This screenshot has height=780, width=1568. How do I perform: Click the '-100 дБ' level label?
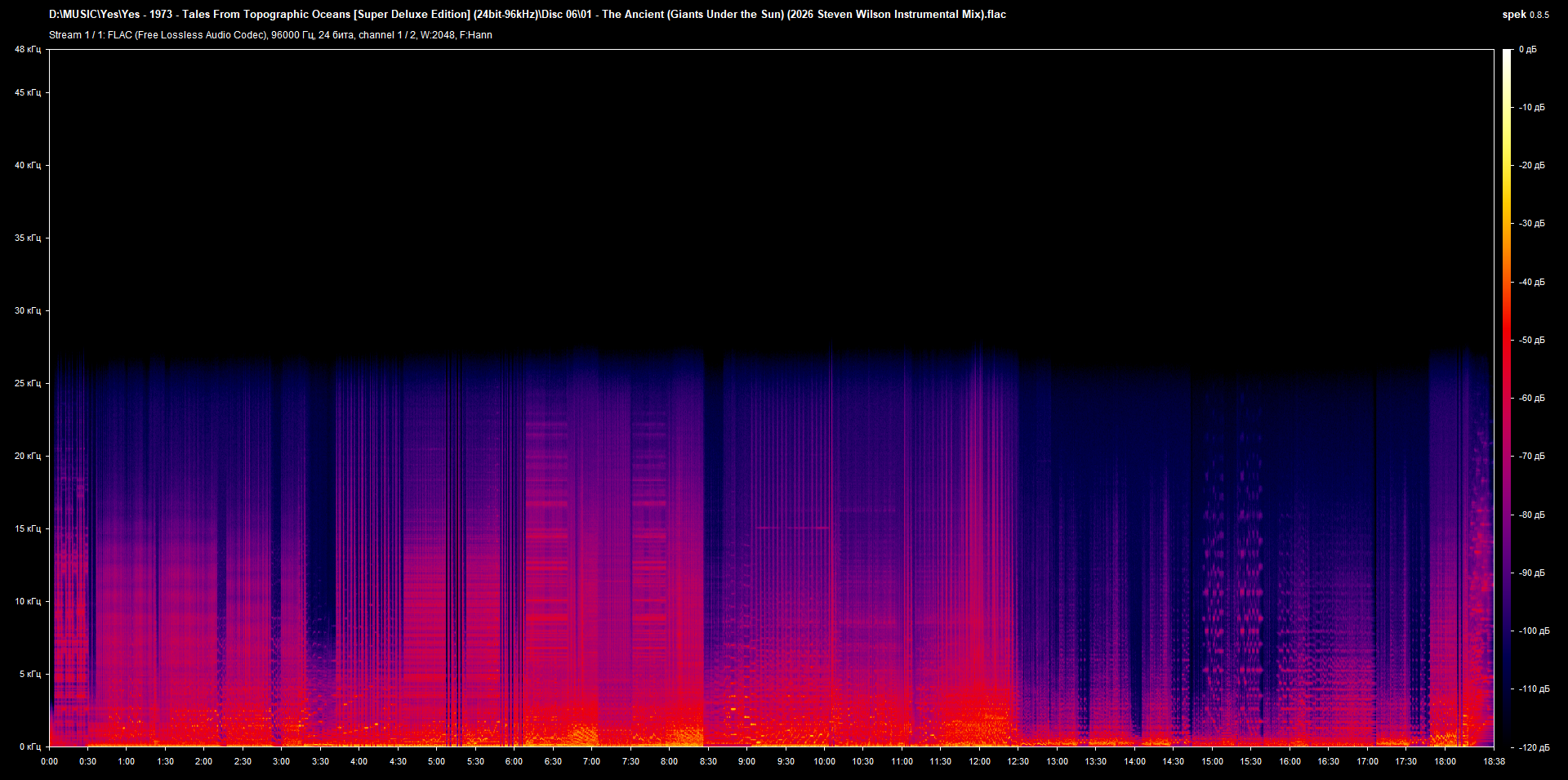click(1535, 631)
